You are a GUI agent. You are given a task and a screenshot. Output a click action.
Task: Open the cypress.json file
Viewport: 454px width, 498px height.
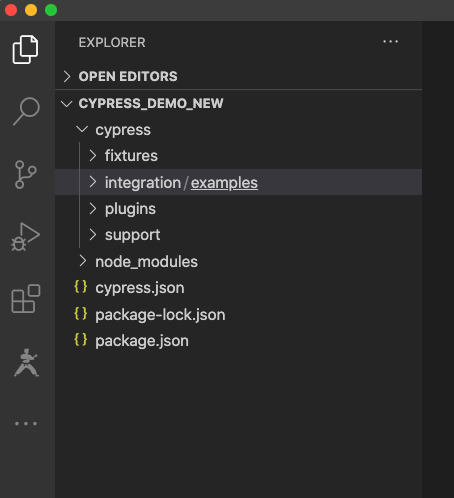(x=140, y=288)
